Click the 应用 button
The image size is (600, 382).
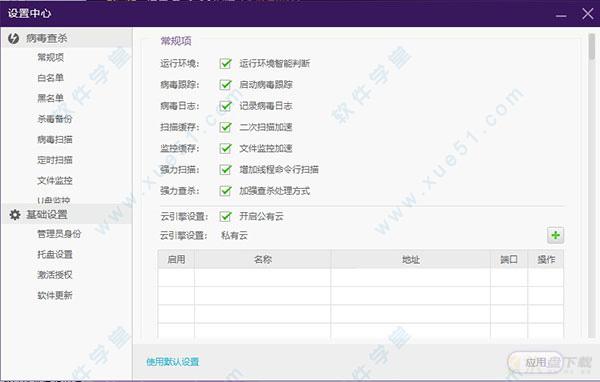coord(536,362)
